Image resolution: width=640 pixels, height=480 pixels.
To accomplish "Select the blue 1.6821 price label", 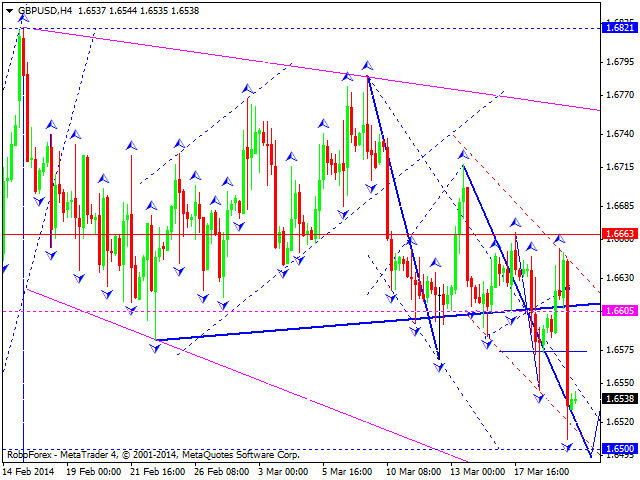I will (620, 28).
